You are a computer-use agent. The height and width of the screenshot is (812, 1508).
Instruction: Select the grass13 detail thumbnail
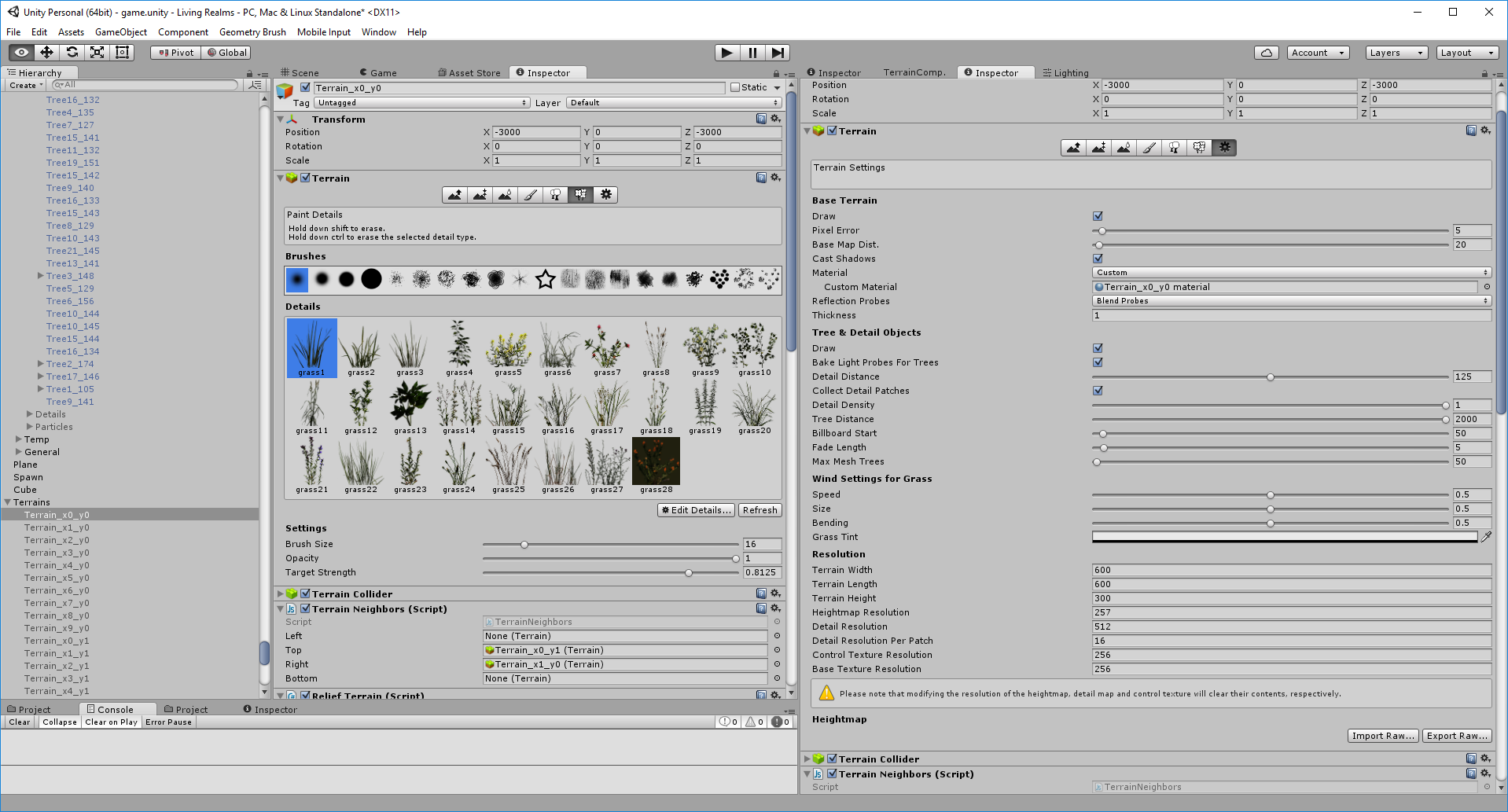coord(410,407)
